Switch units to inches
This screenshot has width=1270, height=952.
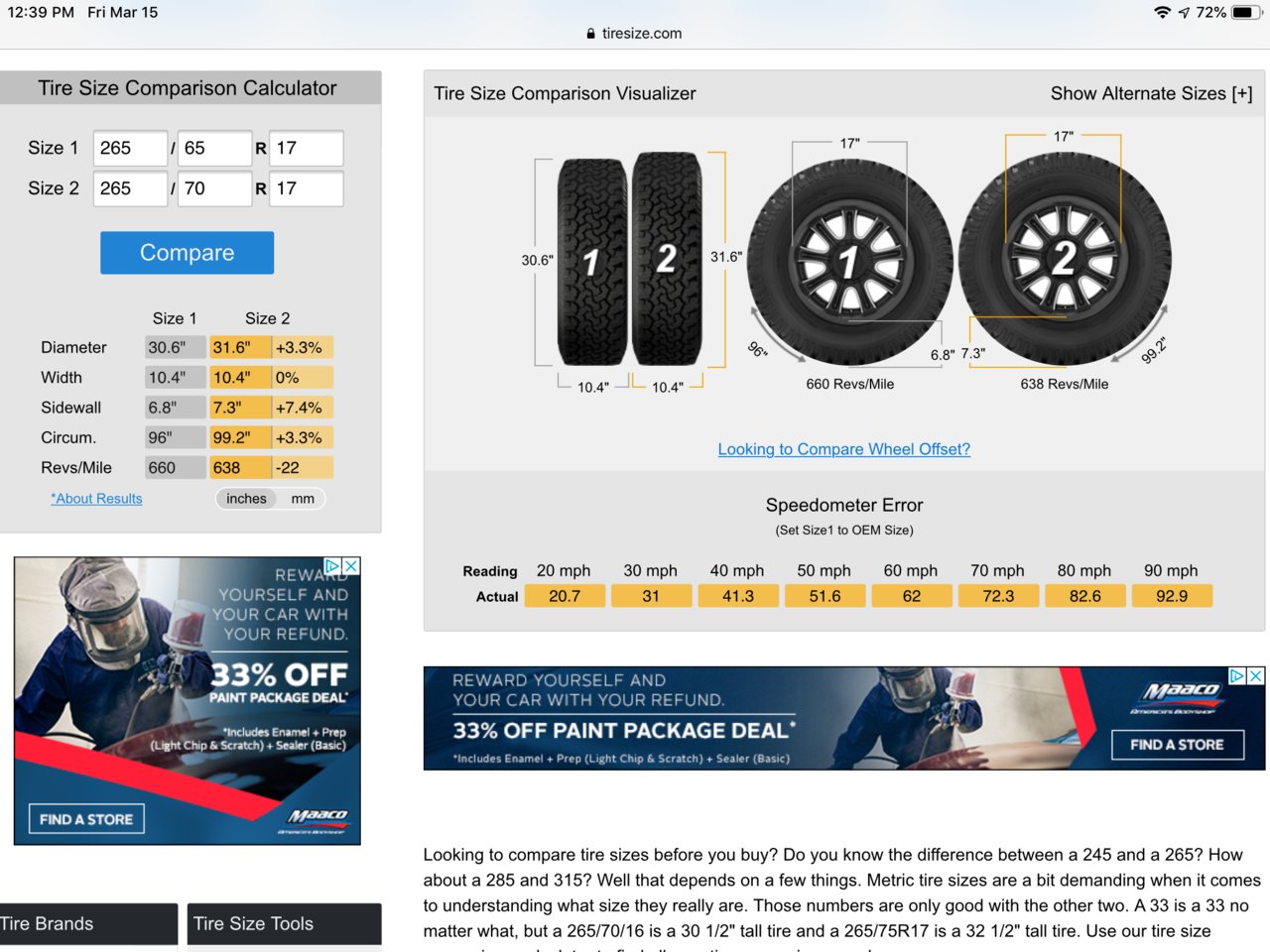coord(246,499)
